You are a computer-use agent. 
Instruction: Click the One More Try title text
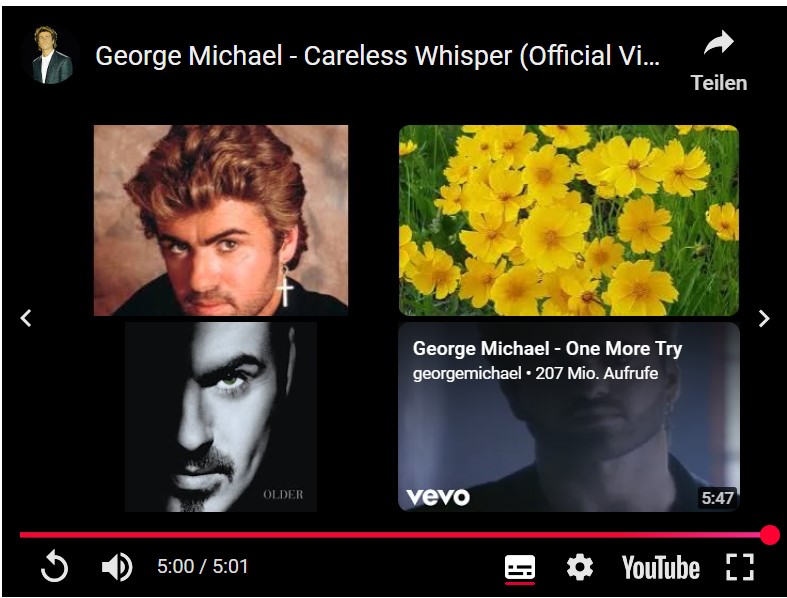click(x=547, y=348)
